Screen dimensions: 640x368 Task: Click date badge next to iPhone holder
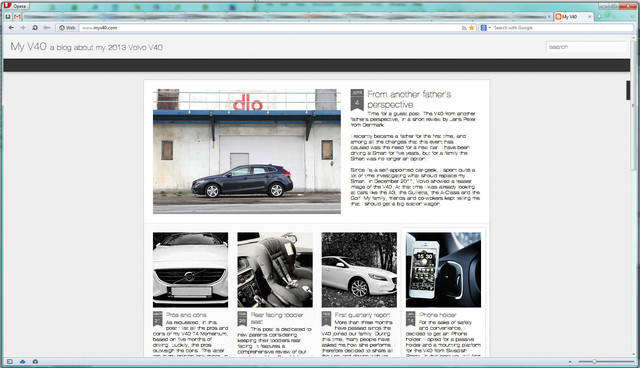pos(411,319)
